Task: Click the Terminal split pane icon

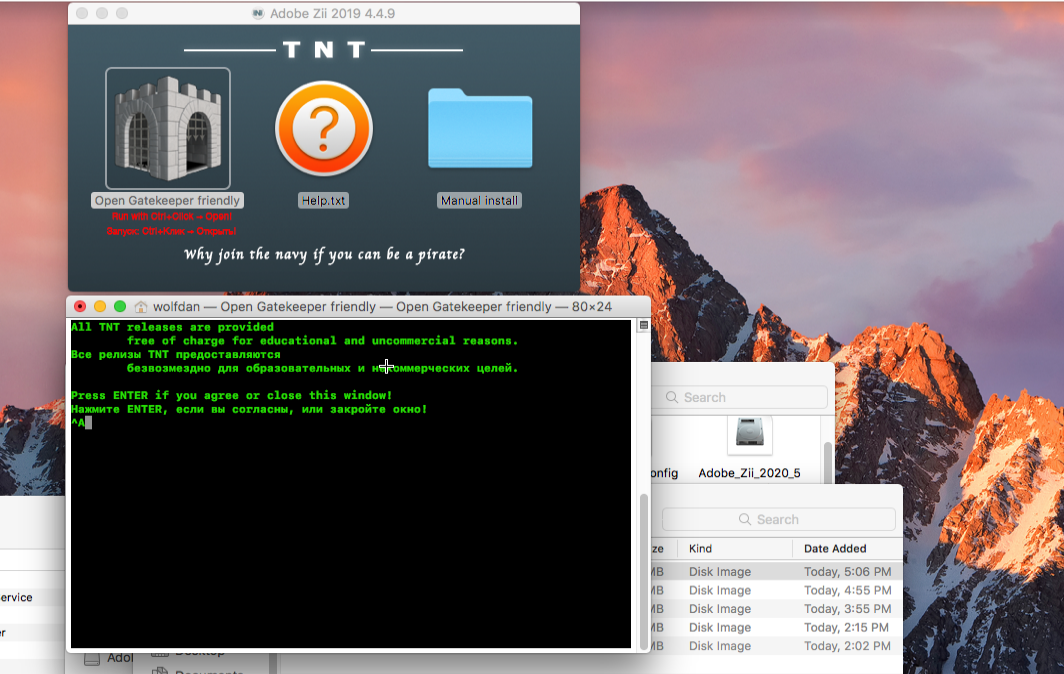Action: point(643,326)
